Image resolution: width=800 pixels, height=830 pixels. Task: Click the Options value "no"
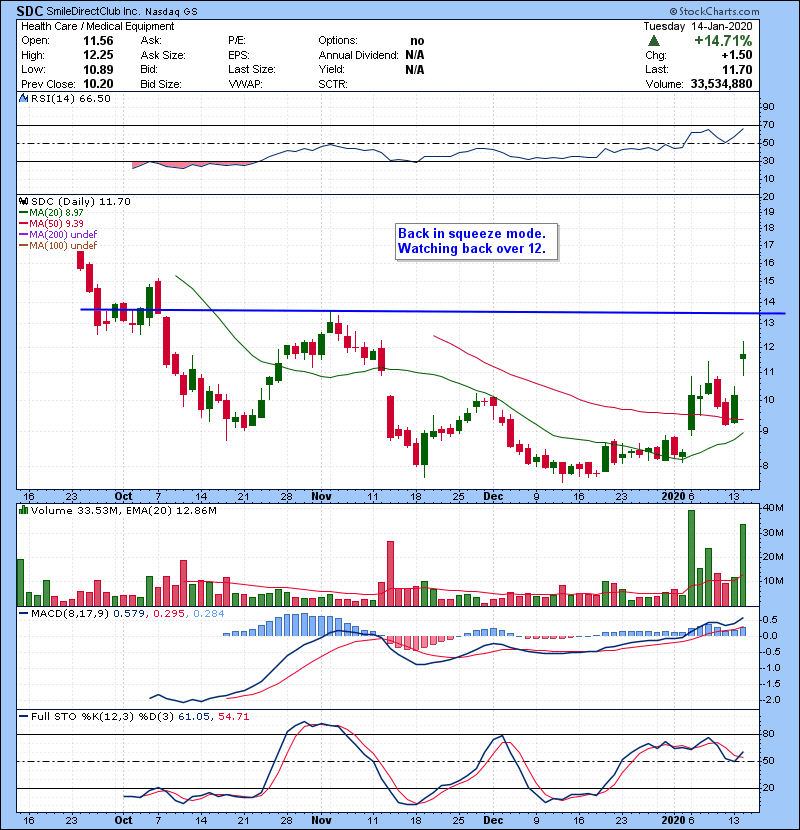pos(417,41)
